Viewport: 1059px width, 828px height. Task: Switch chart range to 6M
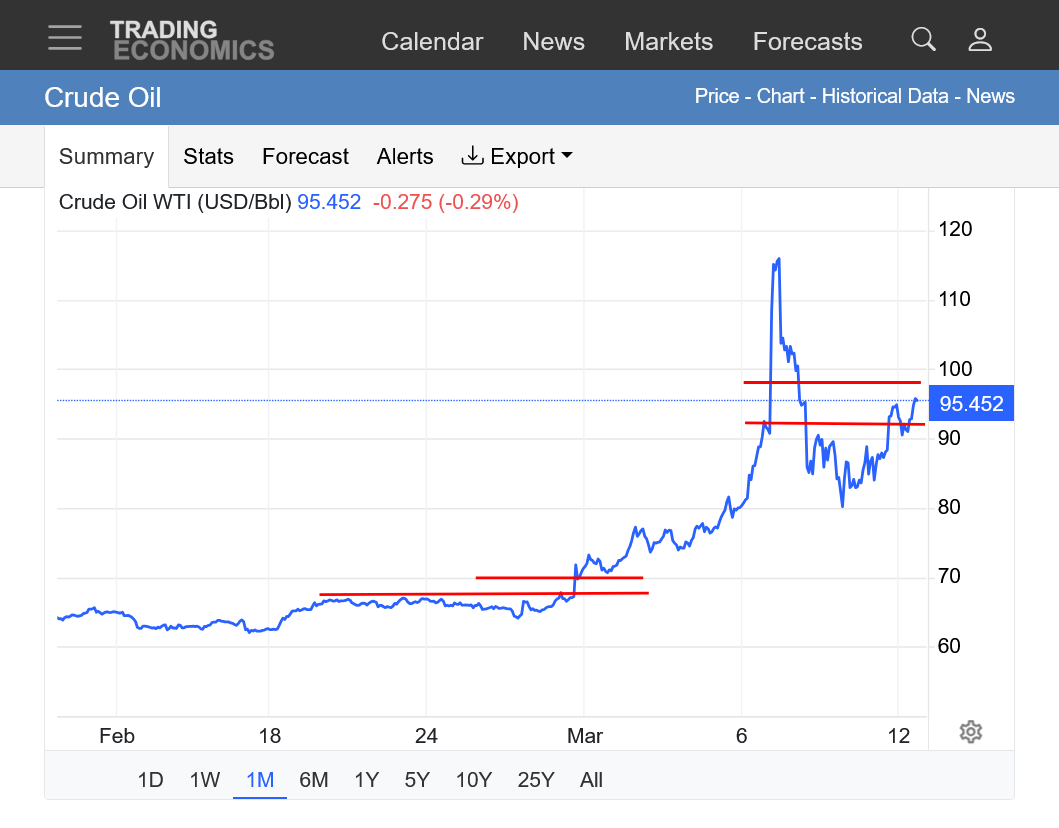click(313, 780)
